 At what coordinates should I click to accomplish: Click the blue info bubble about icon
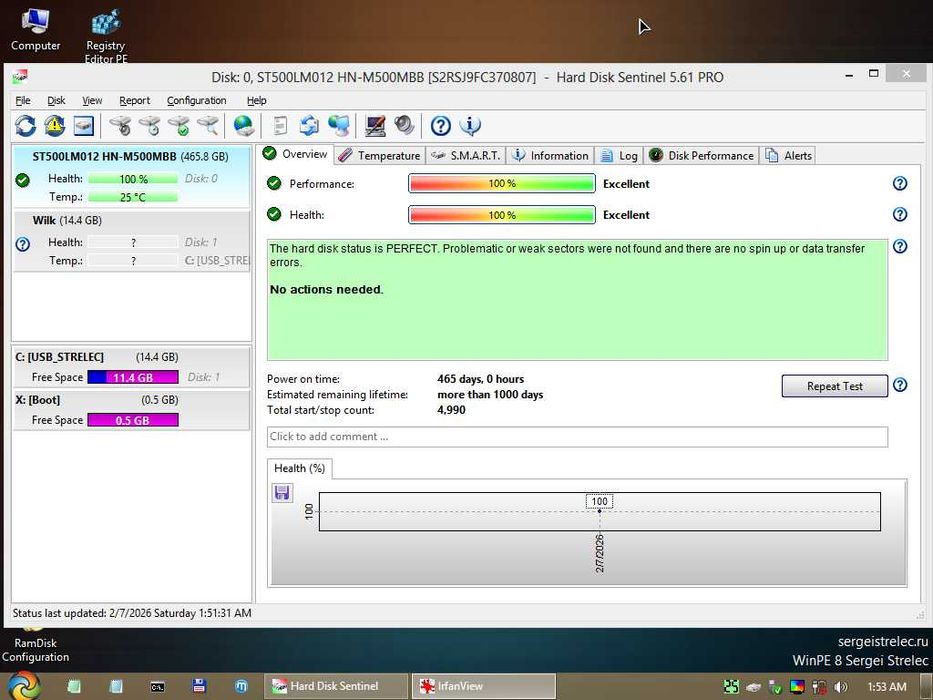click(x=470, y=126)
